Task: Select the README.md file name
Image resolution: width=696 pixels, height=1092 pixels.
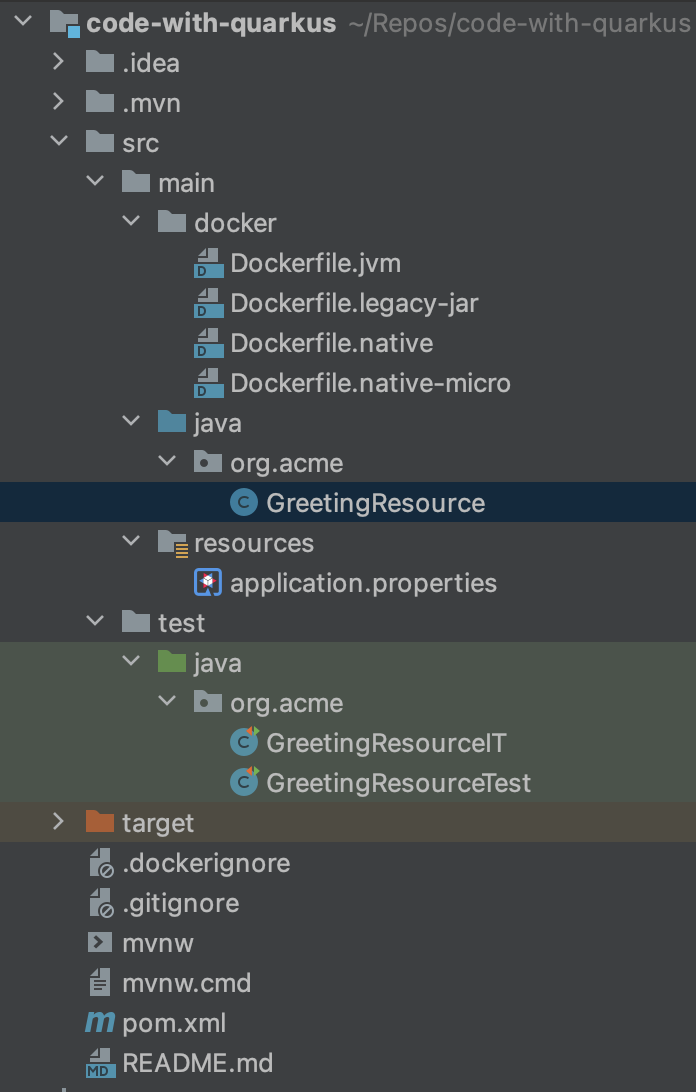Action: 198,1063
